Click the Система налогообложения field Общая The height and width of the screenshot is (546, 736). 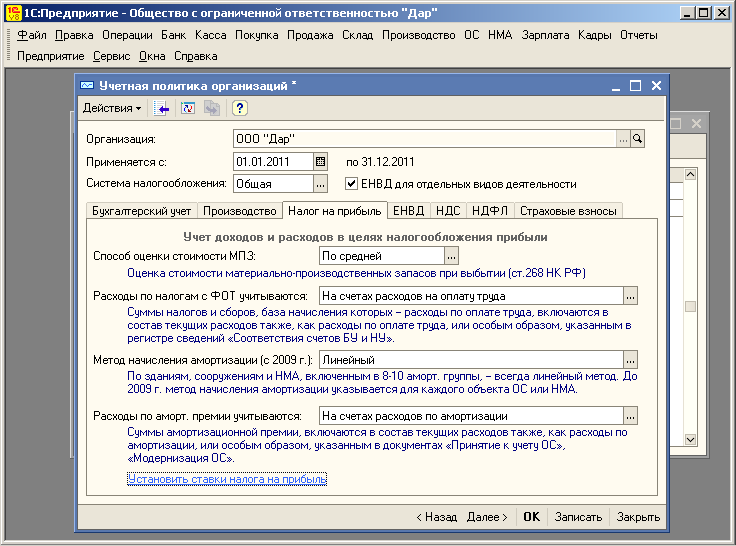273,184
